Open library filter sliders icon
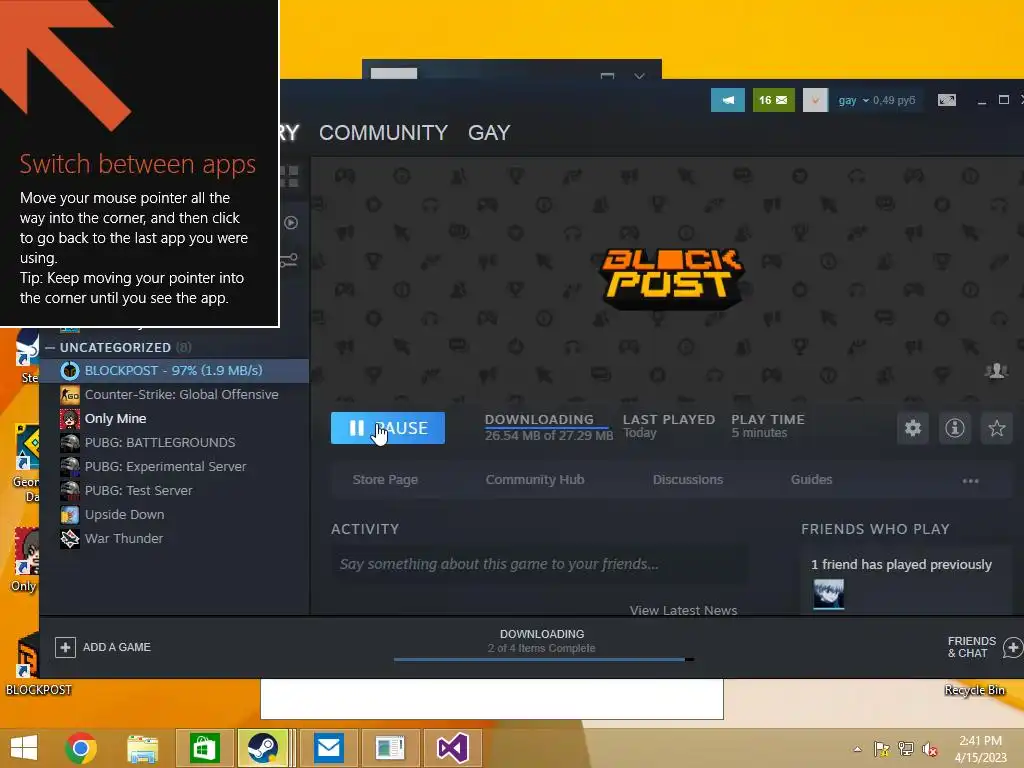This screenshot has width=1024, height=768. (289, 261)
